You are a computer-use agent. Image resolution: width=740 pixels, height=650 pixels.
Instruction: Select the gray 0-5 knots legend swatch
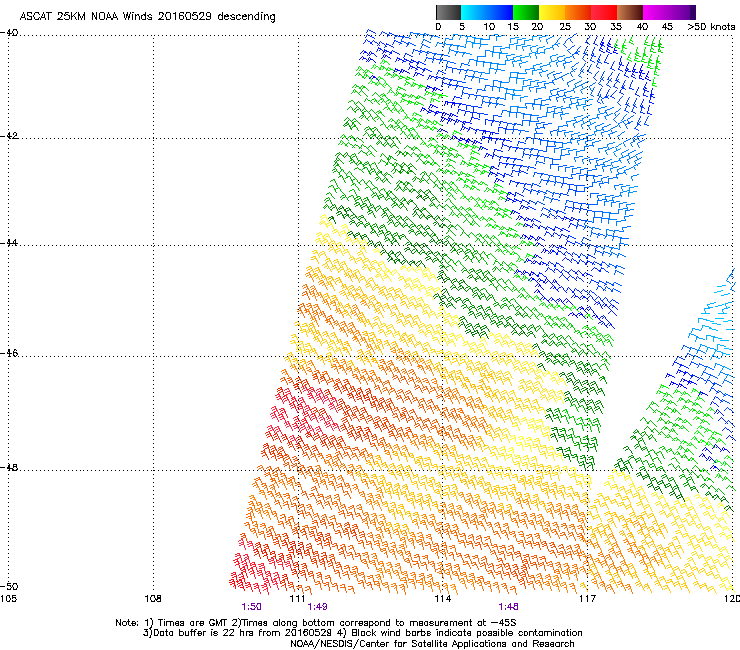(x=448, y=12)
